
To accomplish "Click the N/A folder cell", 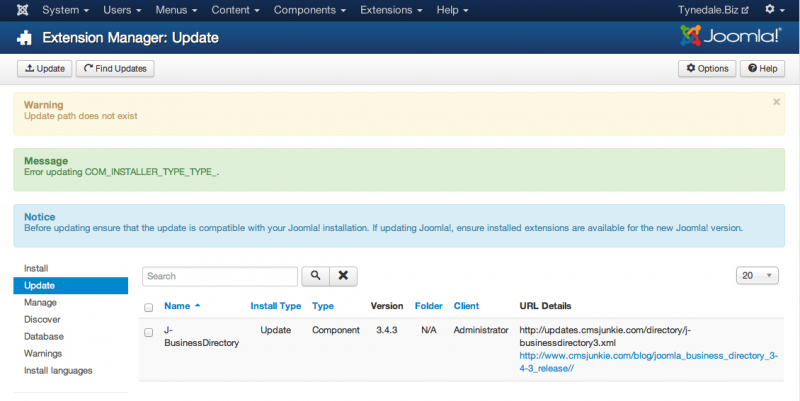I will coord(429,330).
